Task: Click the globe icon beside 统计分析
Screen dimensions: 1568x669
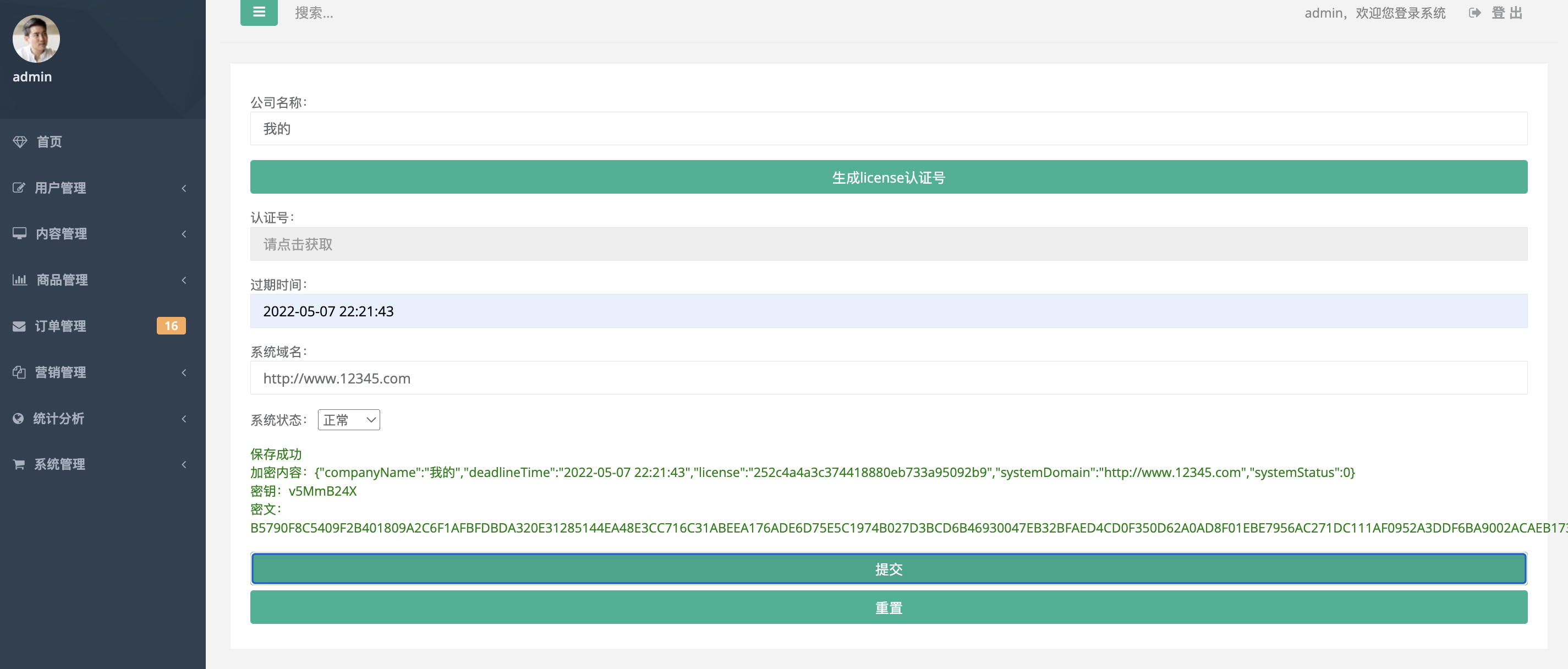Action: [18, 418]
